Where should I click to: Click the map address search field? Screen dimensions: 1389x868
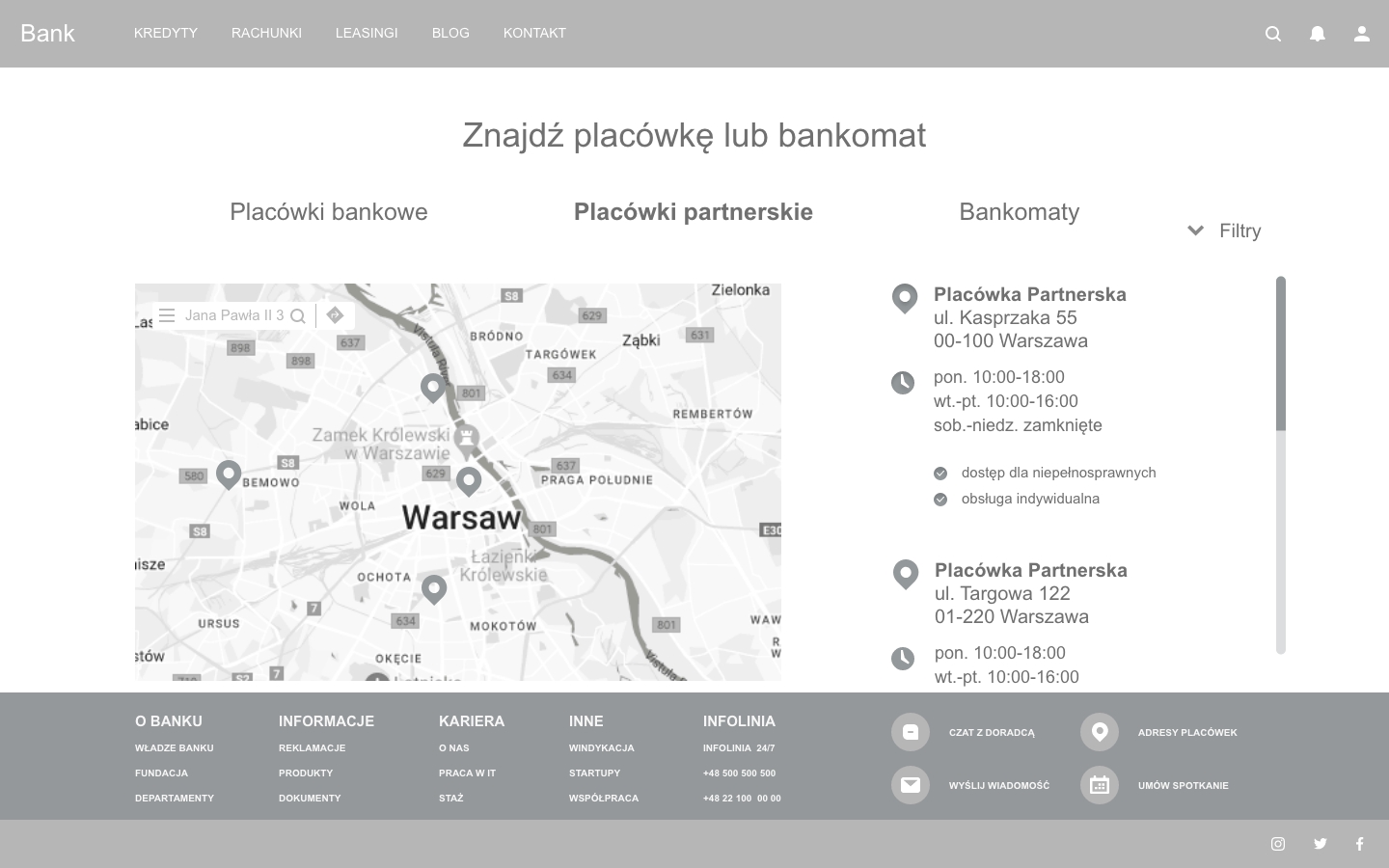click(234, 315)
